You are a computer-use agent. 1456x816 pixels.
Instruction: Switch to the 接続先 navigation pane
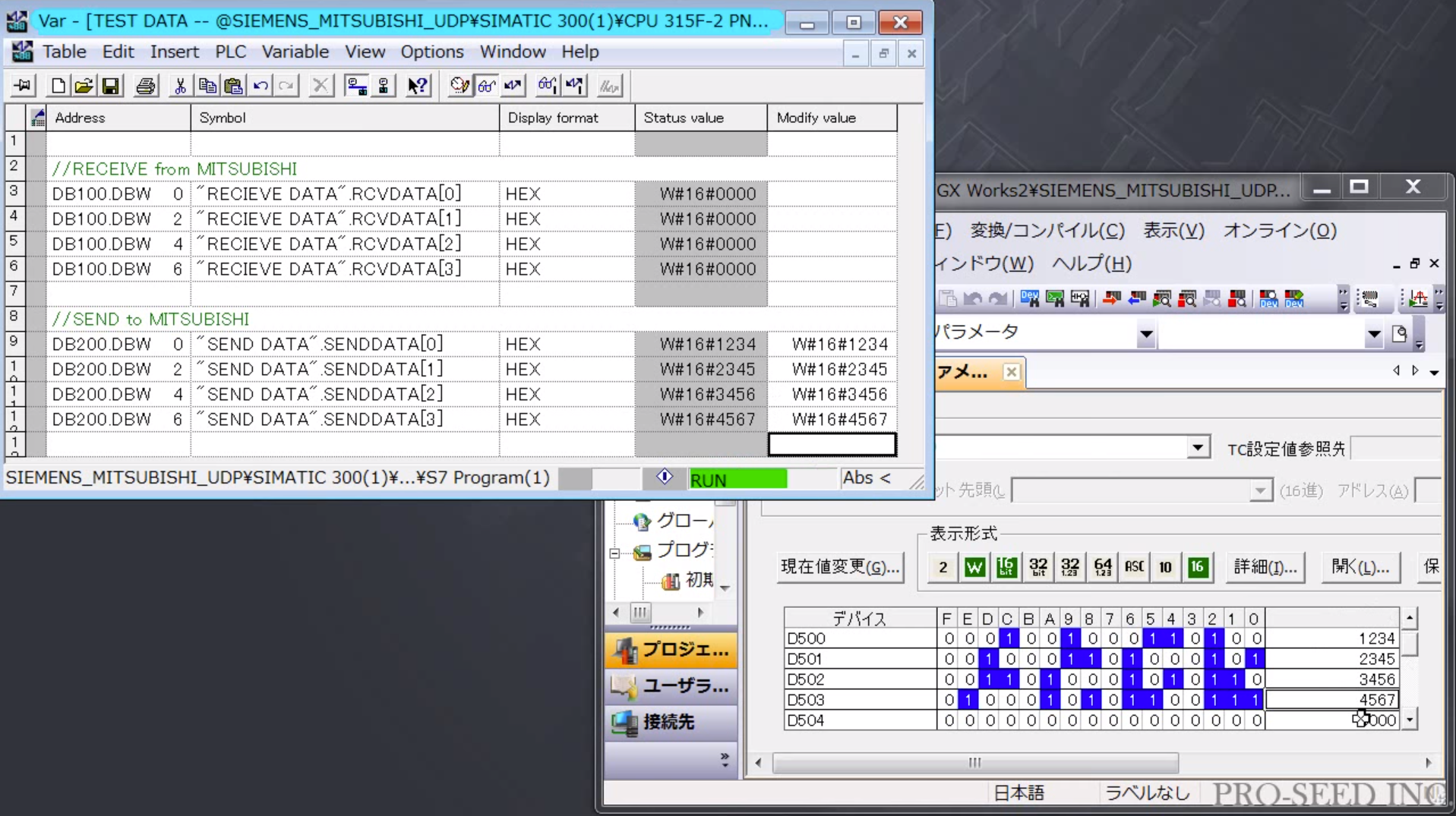tap(671, 722)
